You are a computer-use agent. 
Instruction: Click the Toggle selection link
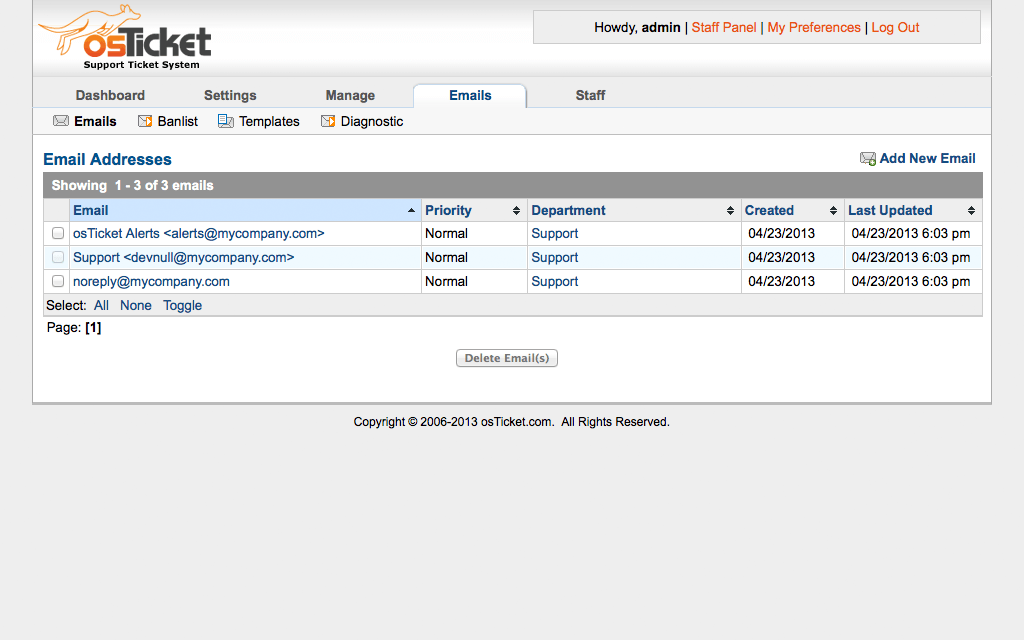point(182,305)
